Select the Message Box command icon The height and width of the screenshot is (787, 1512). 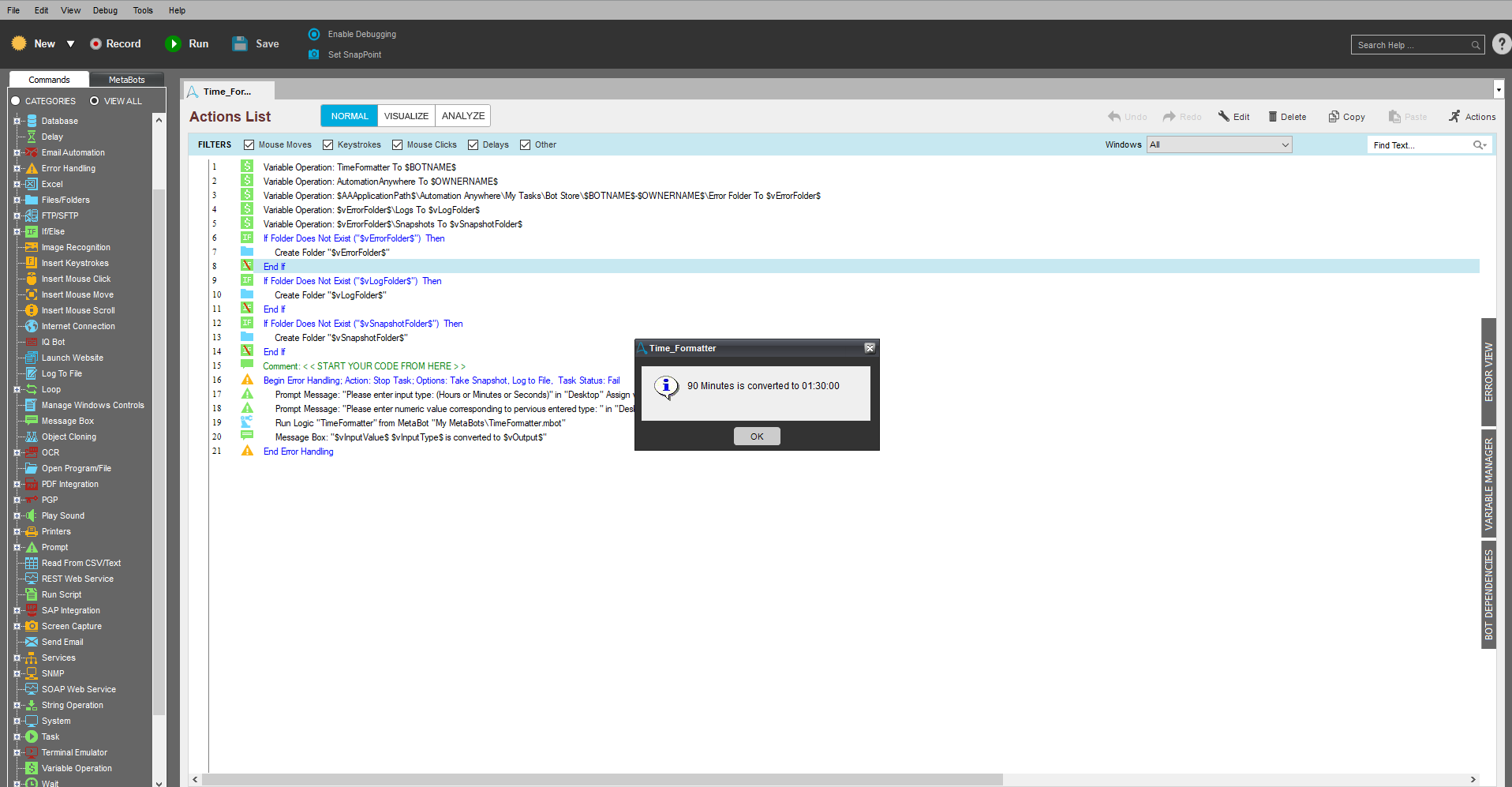click(x=32, y=421)
